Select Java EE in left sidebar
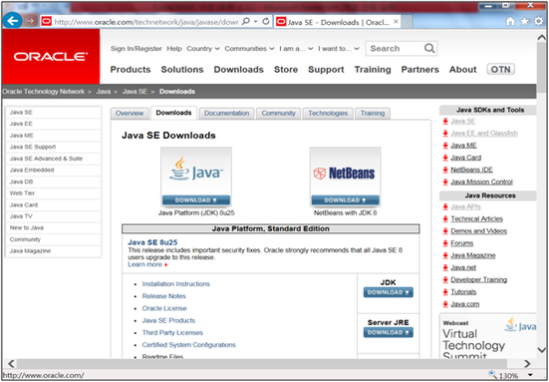 coord(53,124)
